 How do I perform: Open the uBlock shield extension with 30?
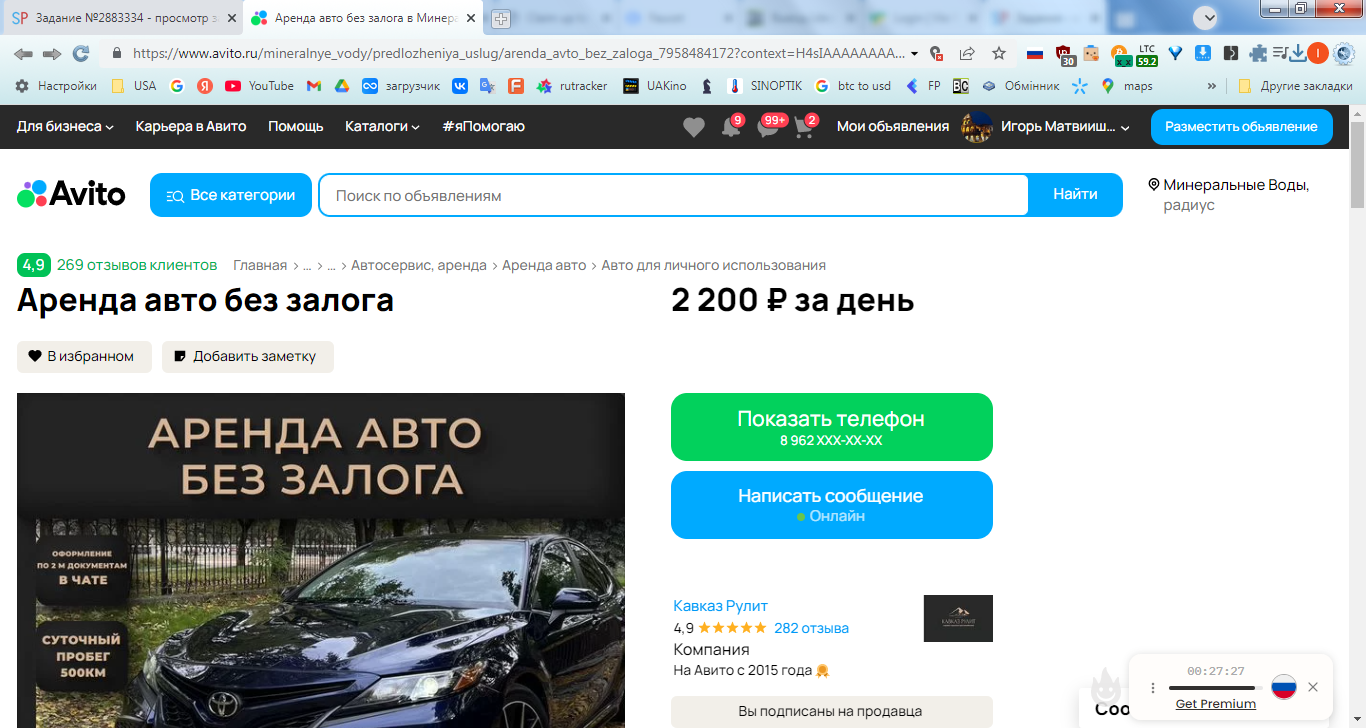pyautogui.click(x=1065, y=55)
